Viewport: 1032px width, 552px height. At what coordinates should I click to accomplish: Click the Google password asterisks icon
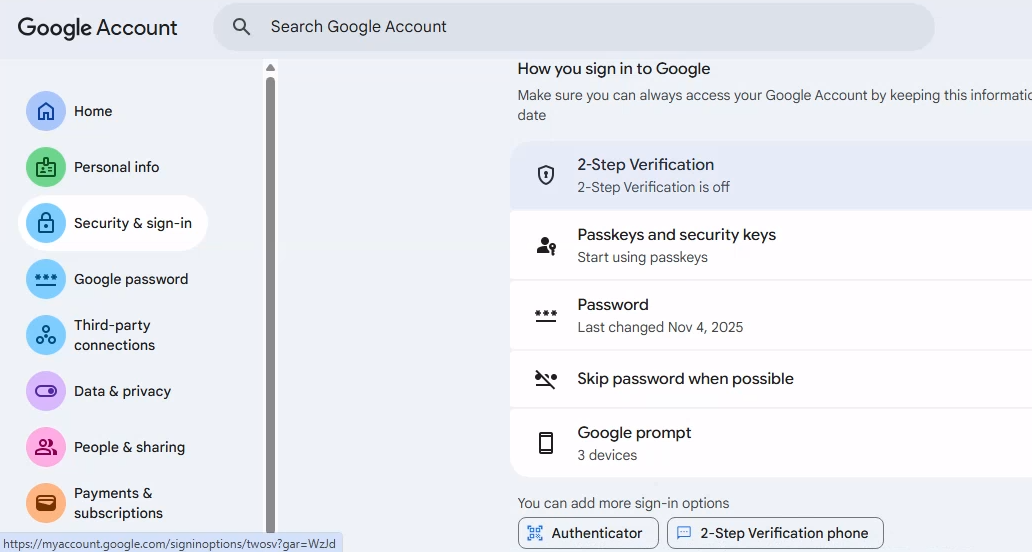pyautogui.click(x=46, y=279)
